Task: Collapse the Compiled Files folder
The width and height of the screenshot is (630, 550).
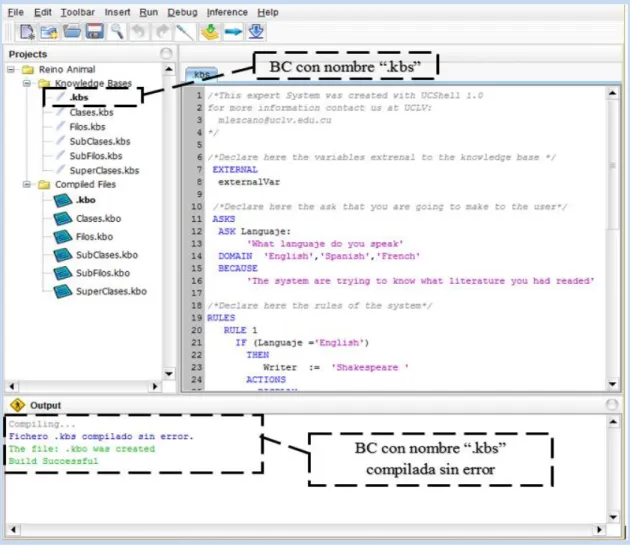Action: click(27, 184)
